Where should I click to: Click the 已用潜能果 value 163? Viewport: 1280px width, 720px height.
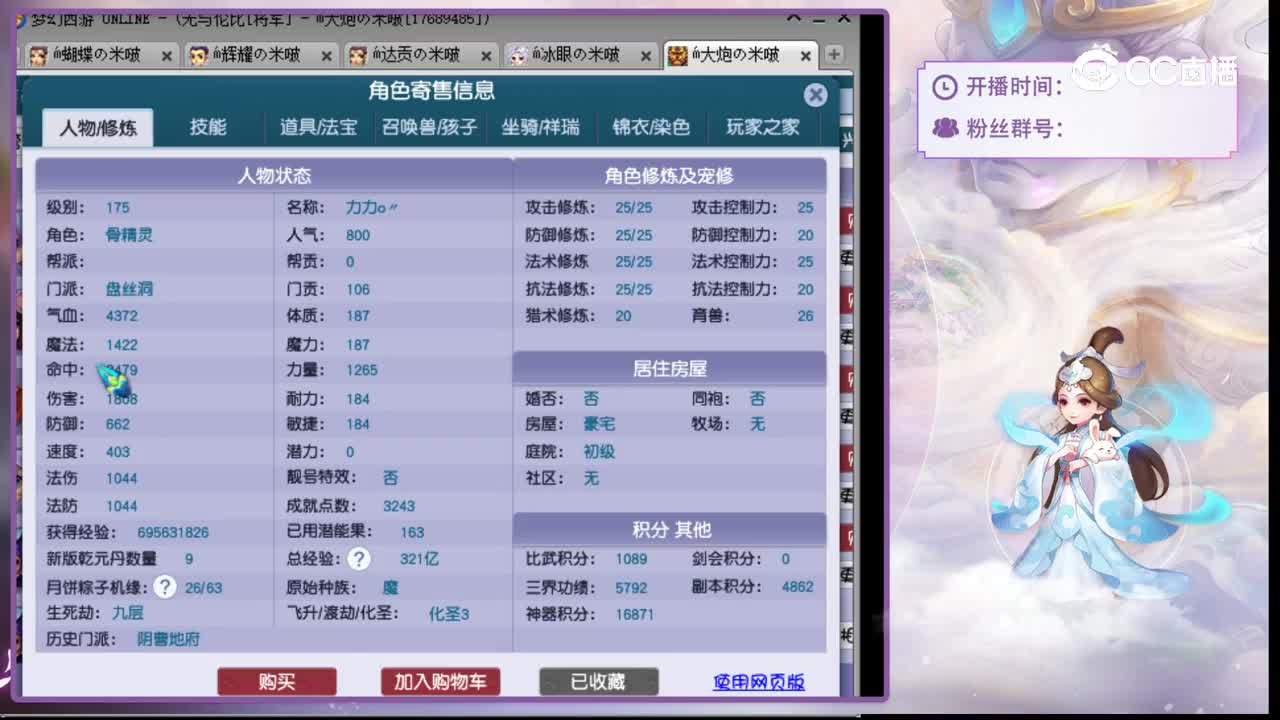(412, 533)
